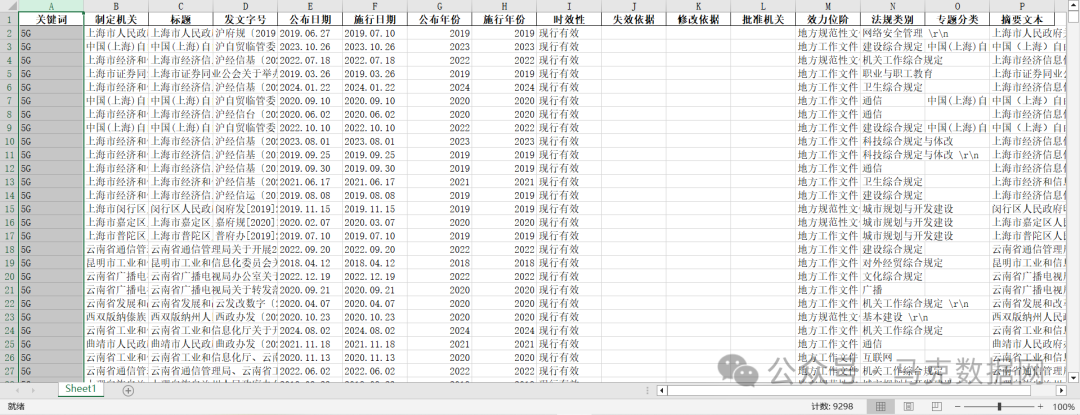Click horizontal scrollbar right arrow
Viewport: 1080px width, 415px height.
point(1061,390)
